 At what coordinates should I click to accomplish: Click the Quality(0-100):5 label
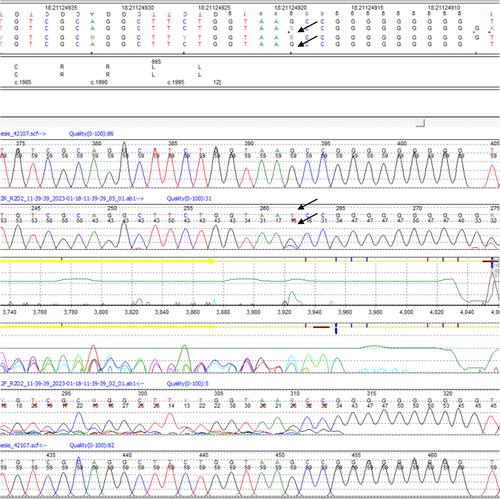[x=187, y=384]
